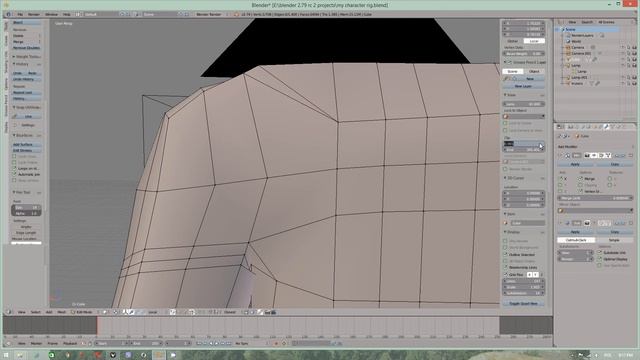
Task: Toggle selectability cursor icon for Camera.001 row
Action: tap(629, 53)
